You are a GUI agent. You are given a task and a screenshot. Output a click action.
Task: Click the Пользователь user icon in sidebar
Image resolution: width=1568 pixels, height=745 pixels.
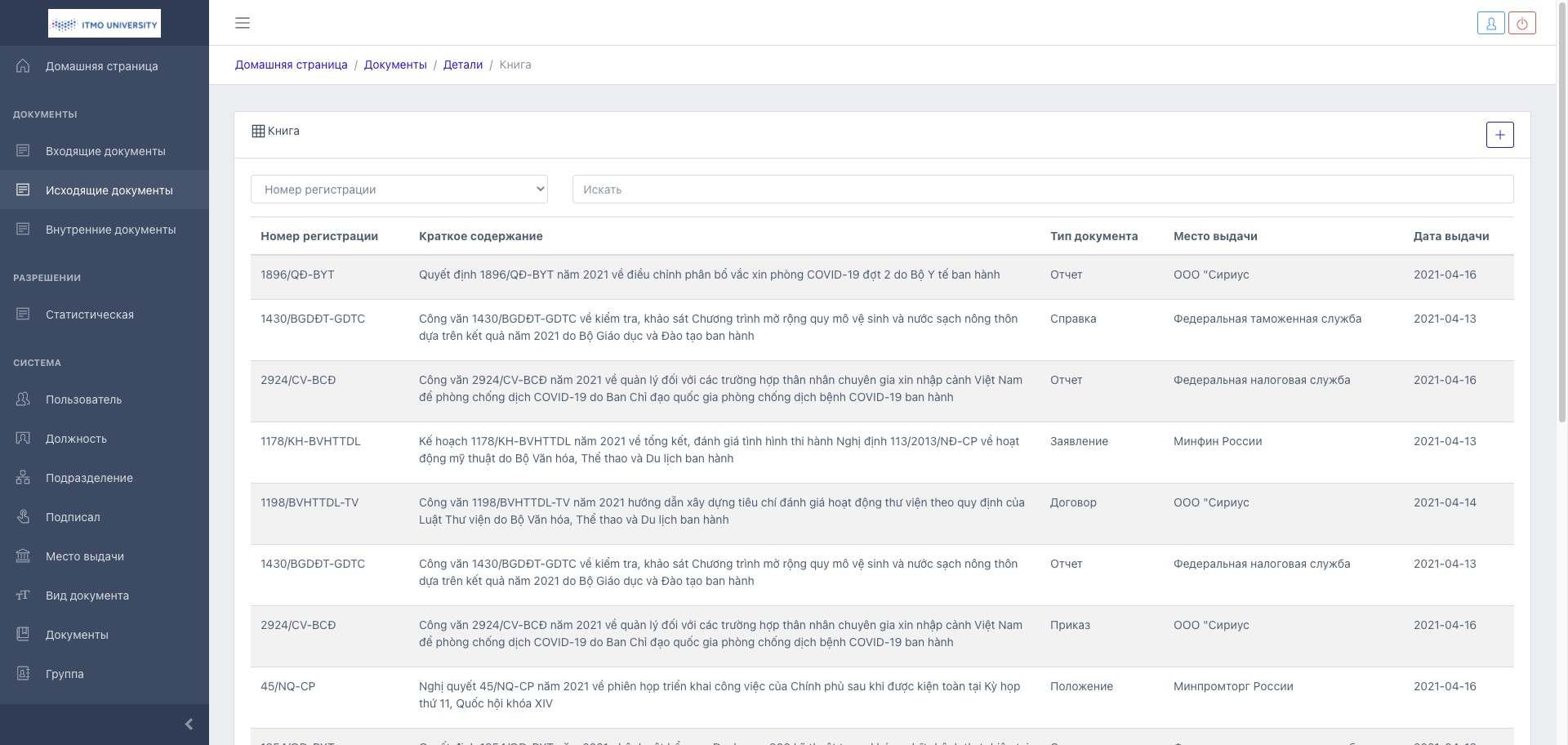(23, 399)
